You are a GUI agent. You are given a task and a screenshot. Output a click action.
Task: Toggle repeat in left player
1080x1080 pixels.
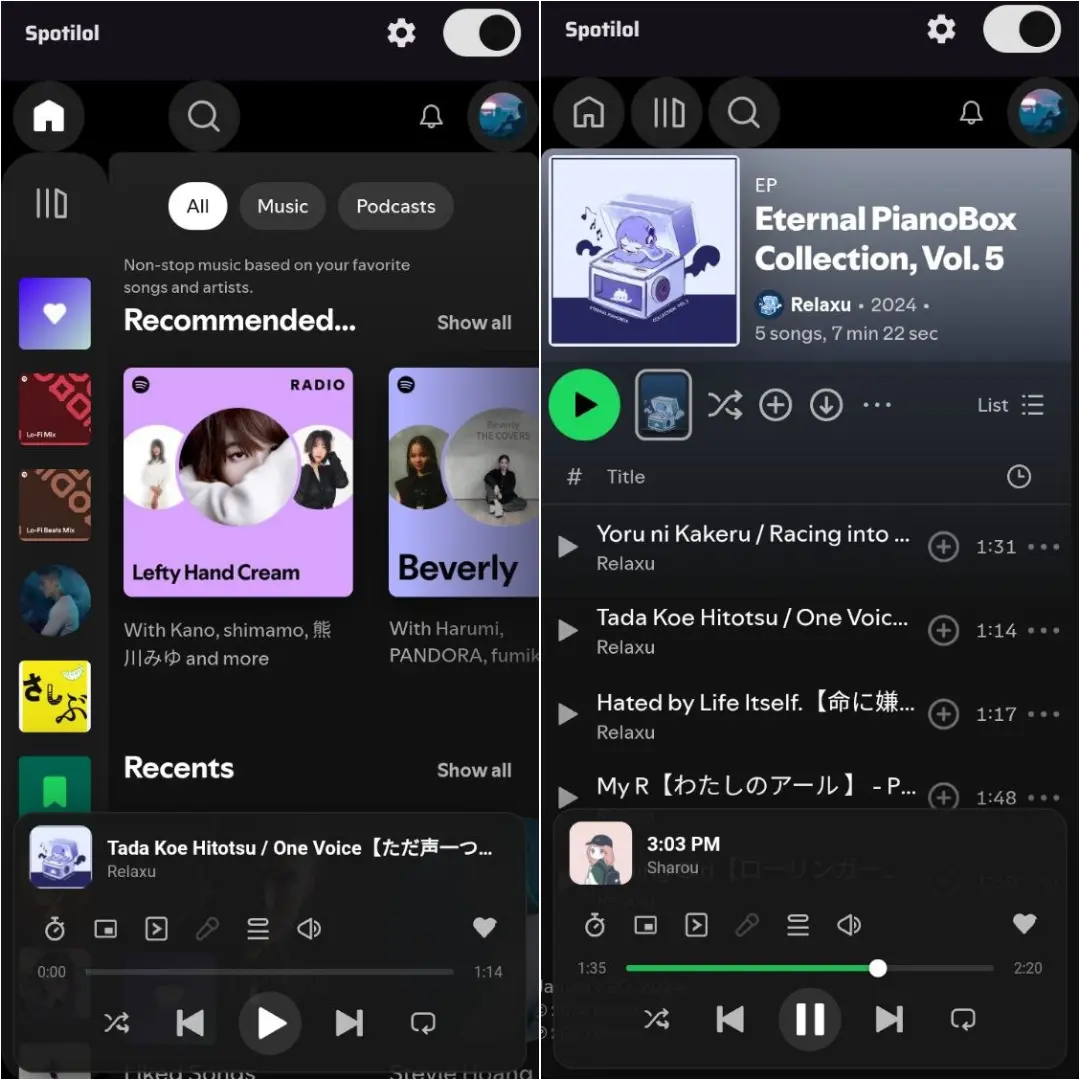(423, 1023)
